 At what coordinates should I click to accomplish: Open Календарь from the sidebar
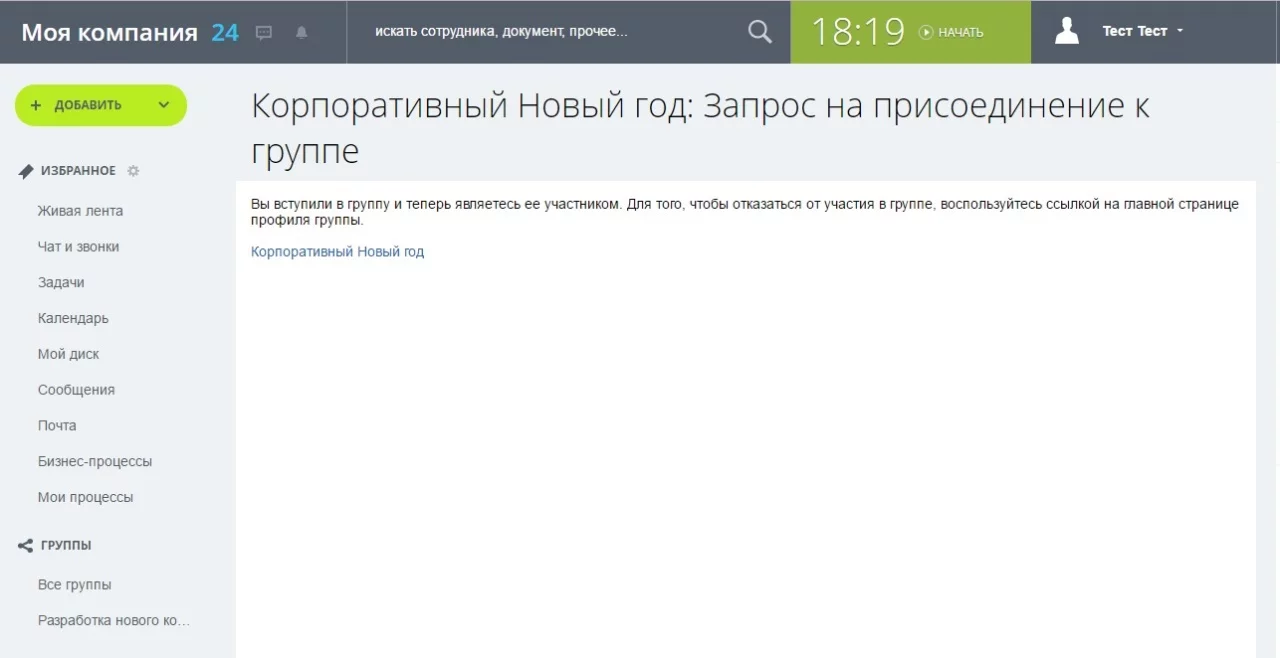73,319
